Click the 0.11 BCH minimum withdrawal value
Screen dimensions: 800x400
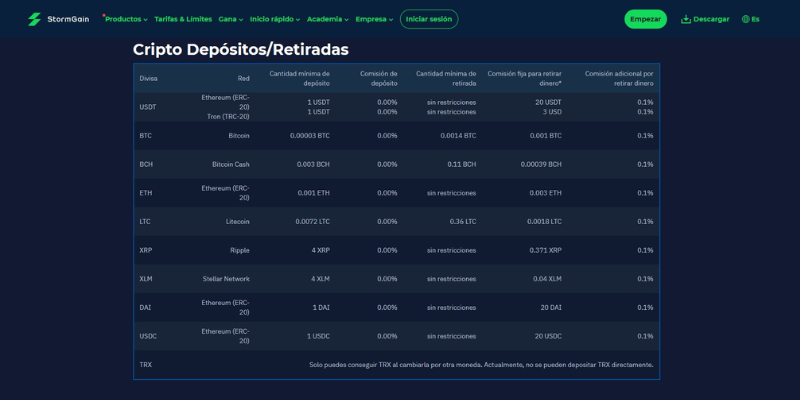point(462,164)
